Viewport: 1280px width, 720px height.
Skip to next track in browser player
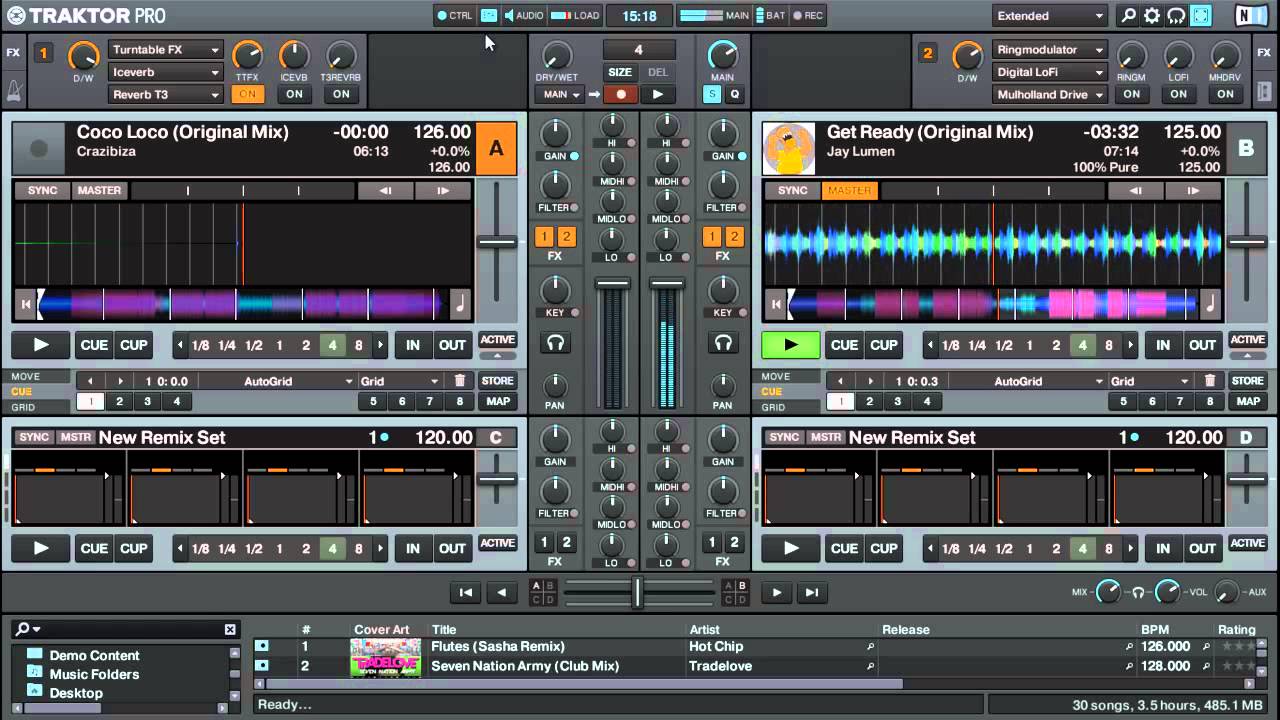coord(812,592)
